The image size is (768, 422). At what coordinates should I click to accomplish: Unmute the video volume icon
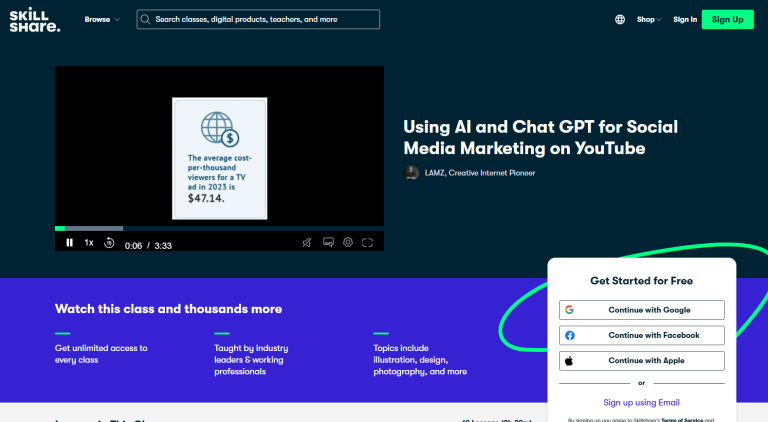click(x=307, y=243)
